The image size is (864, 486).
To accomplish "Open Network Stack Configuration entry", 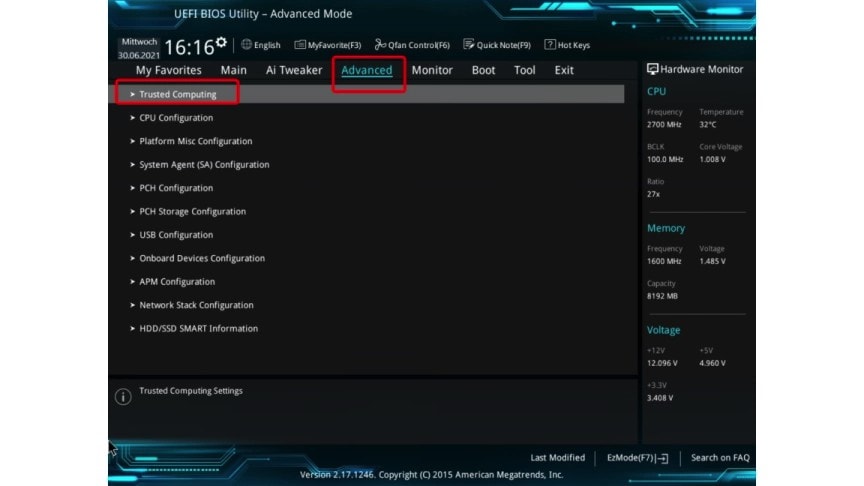I will [196, 305].
